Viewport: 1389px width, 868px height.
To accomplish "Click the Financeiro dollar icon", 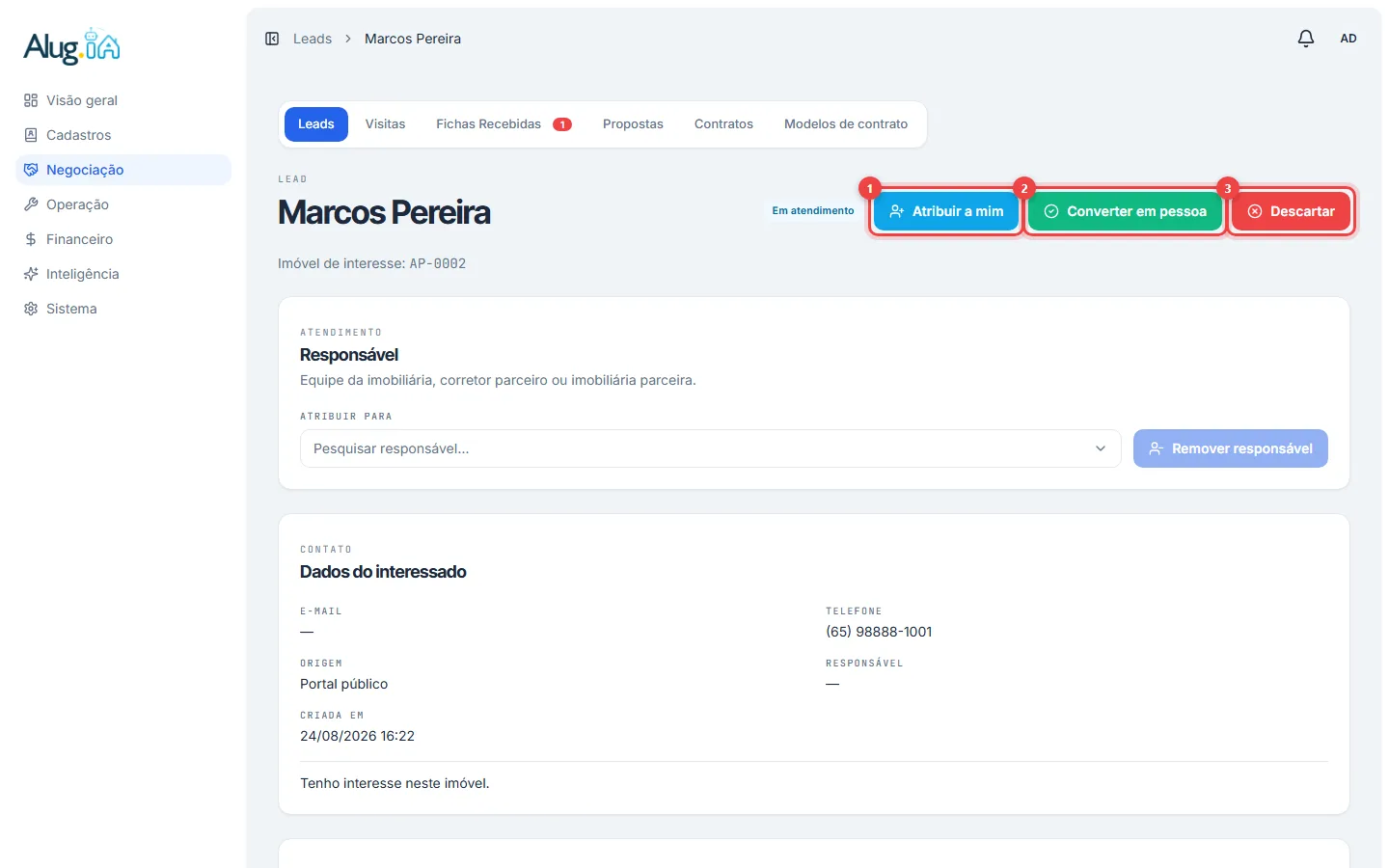I will click(31, 239).
